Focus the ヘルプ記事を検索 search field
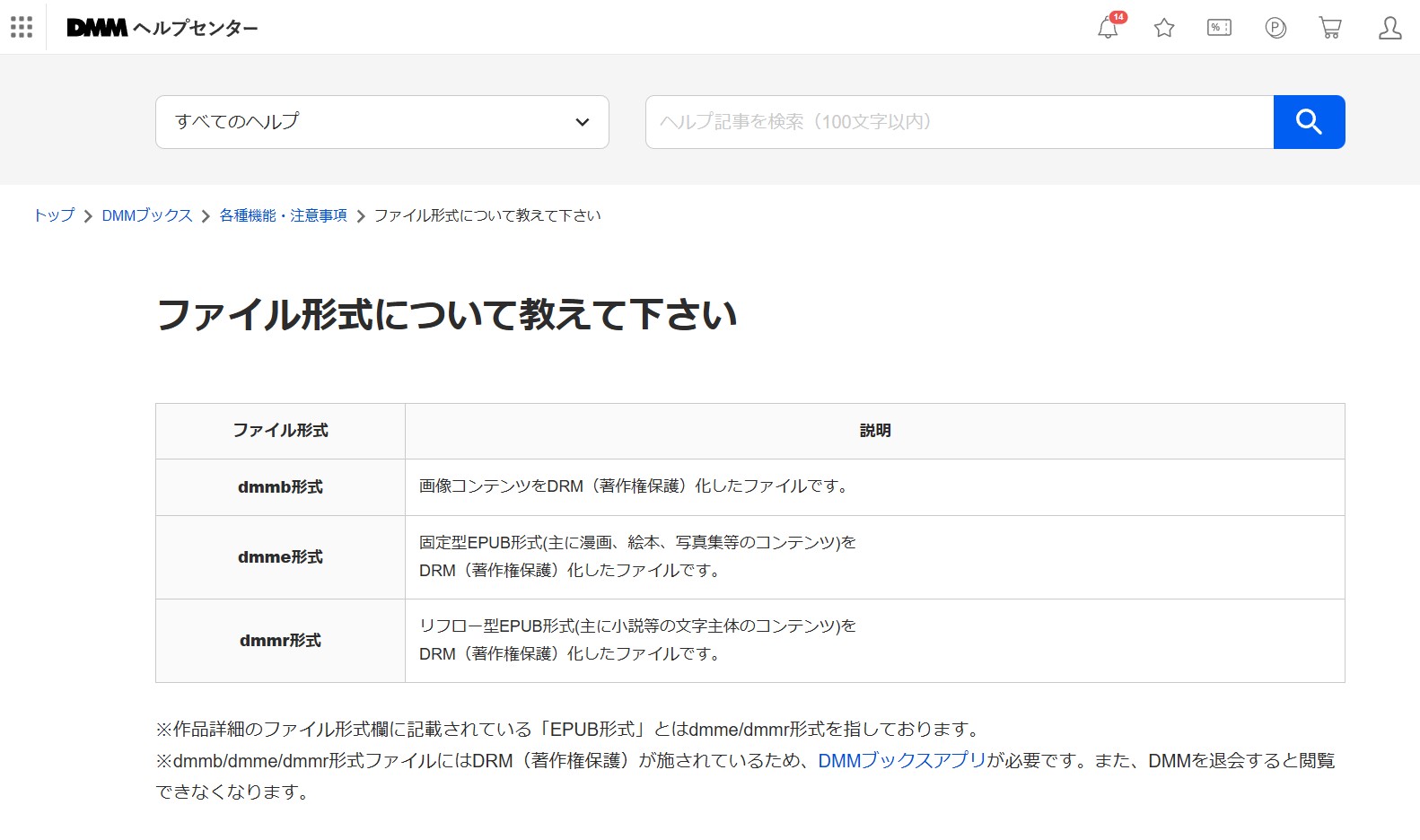Screen dimensions: 1420x840 click(x=959, y=122)
